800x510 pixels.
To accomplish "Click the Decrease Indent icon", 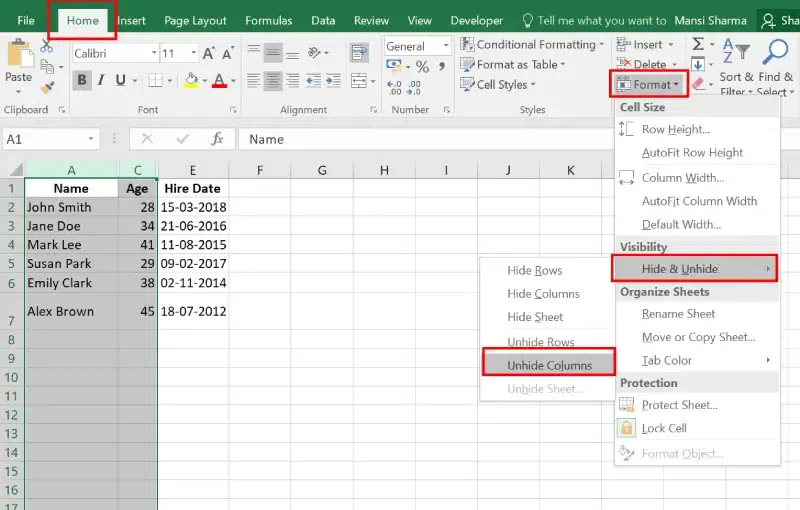I will 313,80.
